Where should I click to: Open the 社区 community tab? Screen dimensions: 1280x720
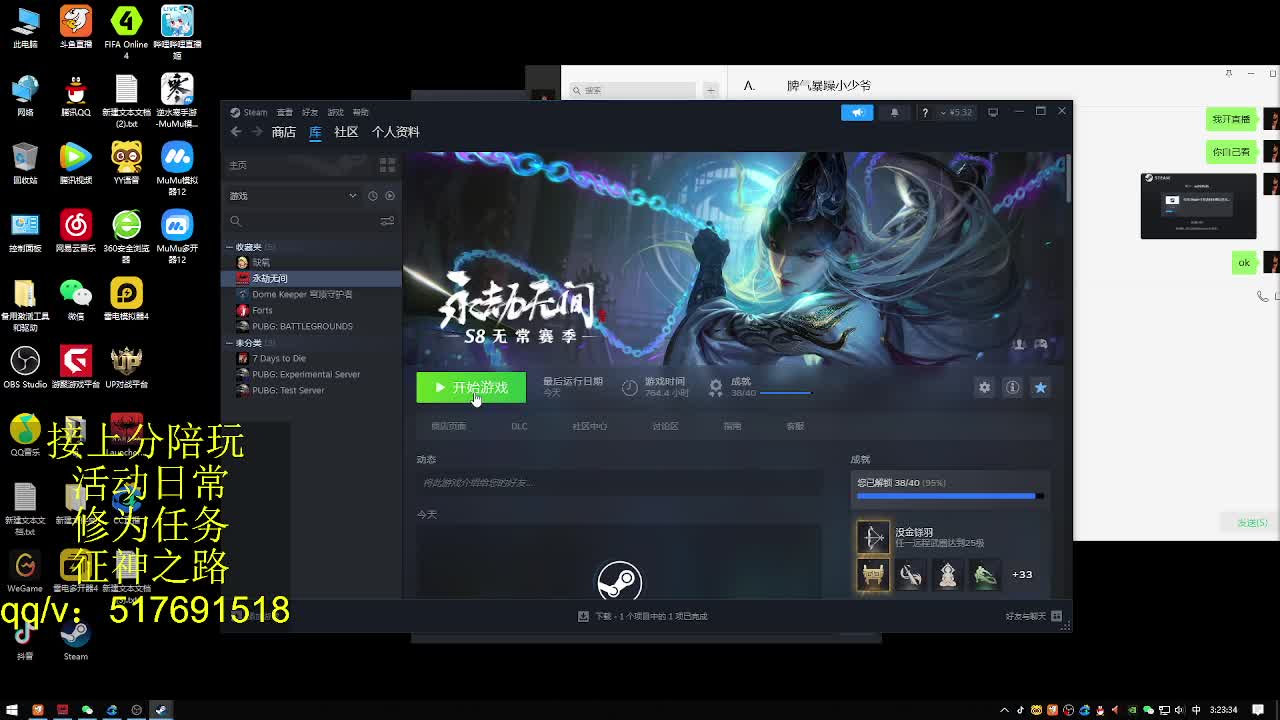(346, 132)
